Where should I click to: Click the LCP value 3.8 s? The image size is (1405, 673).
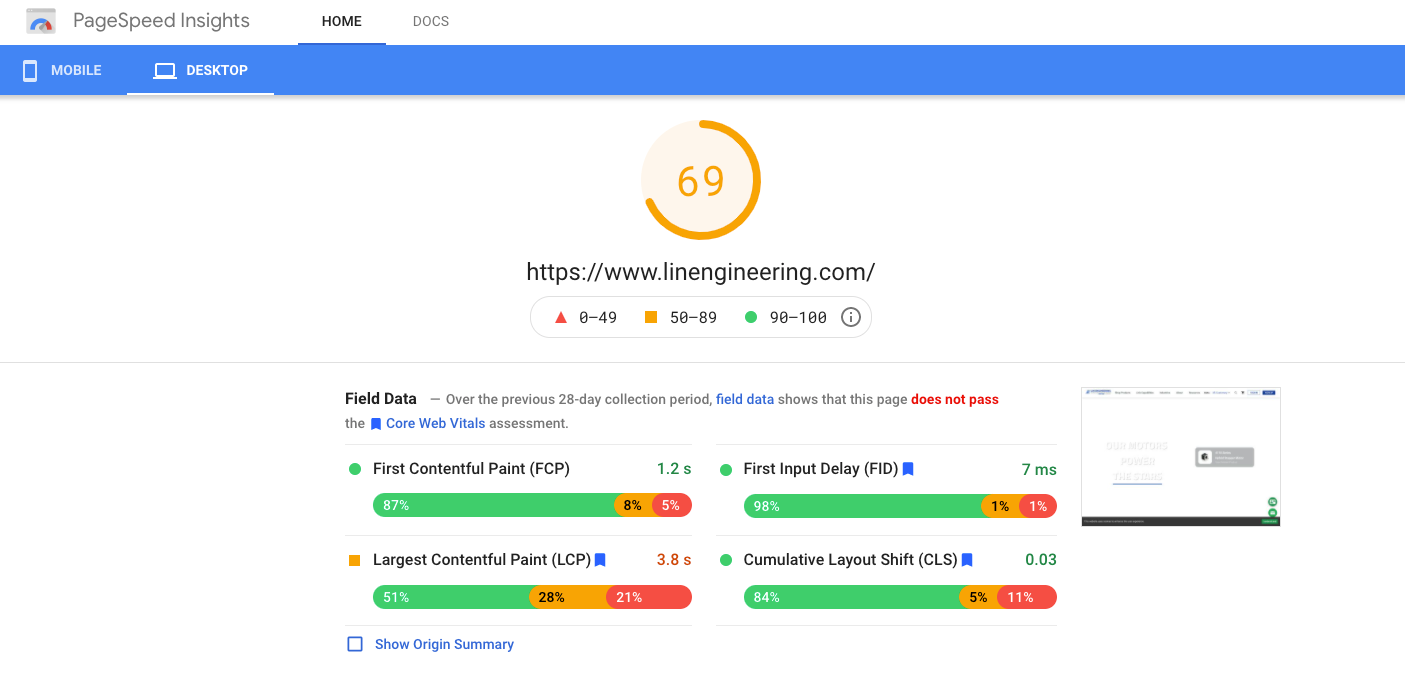click(674, 560)
